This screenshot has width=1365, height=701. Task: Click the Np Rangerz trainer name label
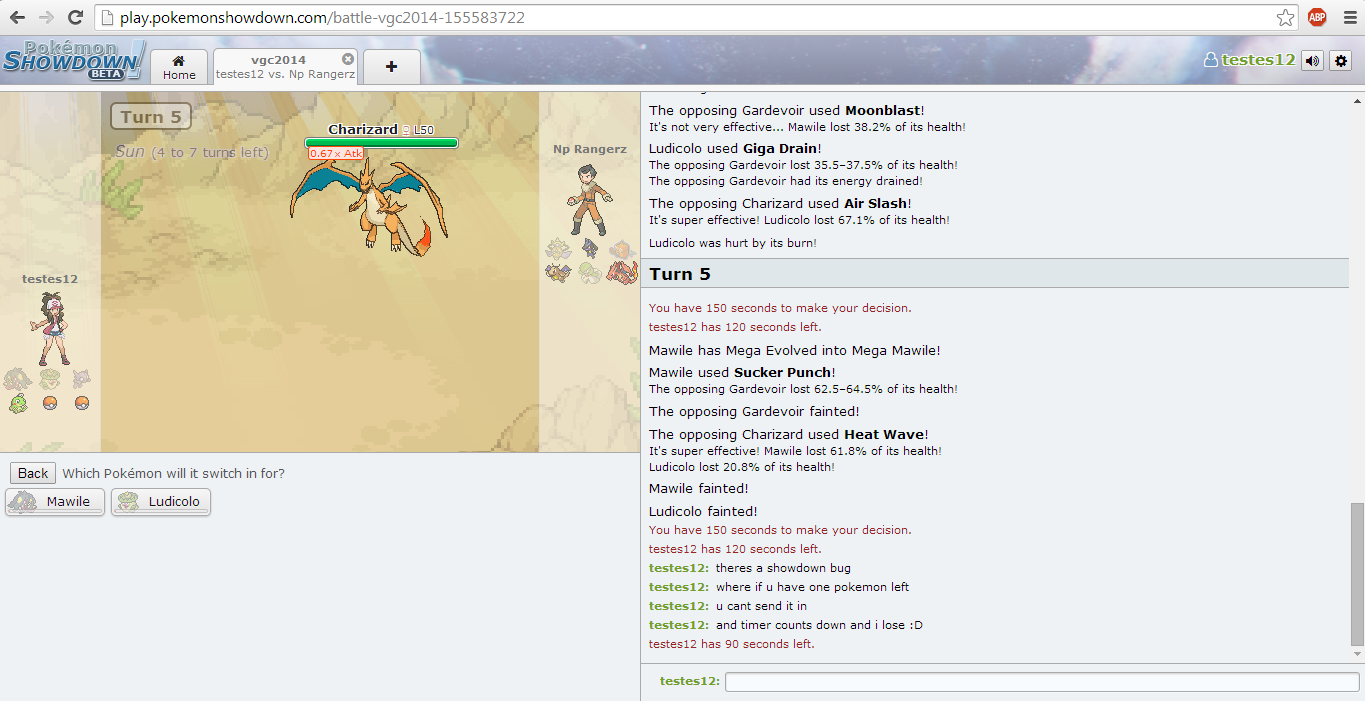(590, 149)
